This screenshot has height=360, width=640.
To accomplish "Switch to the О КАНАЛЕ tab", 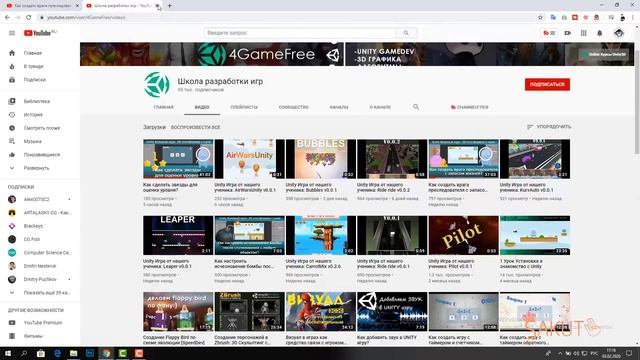I will pos(380,107).
